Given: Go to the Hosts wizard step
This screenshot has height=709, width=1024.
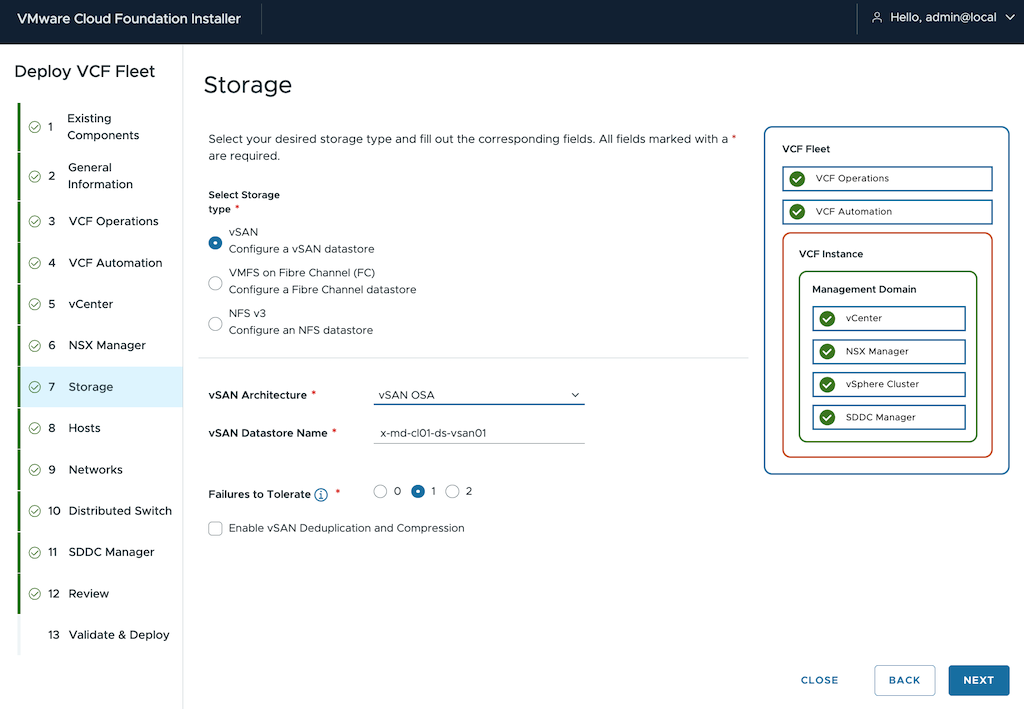Looking at the screenshot, I should point(85,428).
